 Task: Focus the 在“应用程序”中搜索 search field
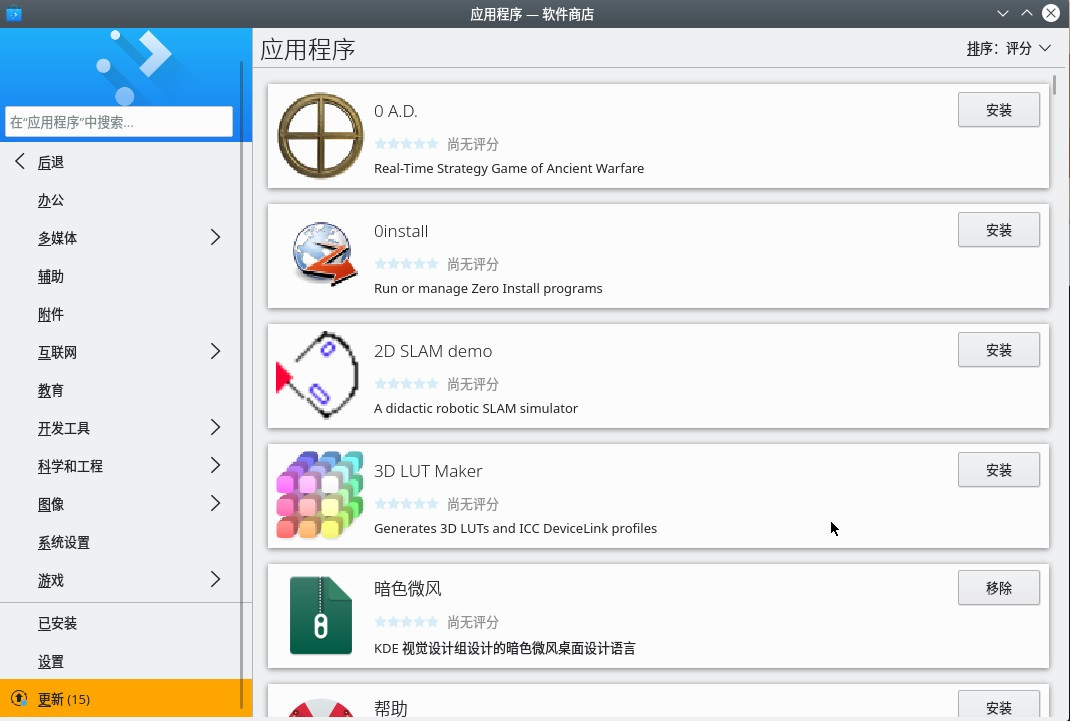[x=119, y=122]
